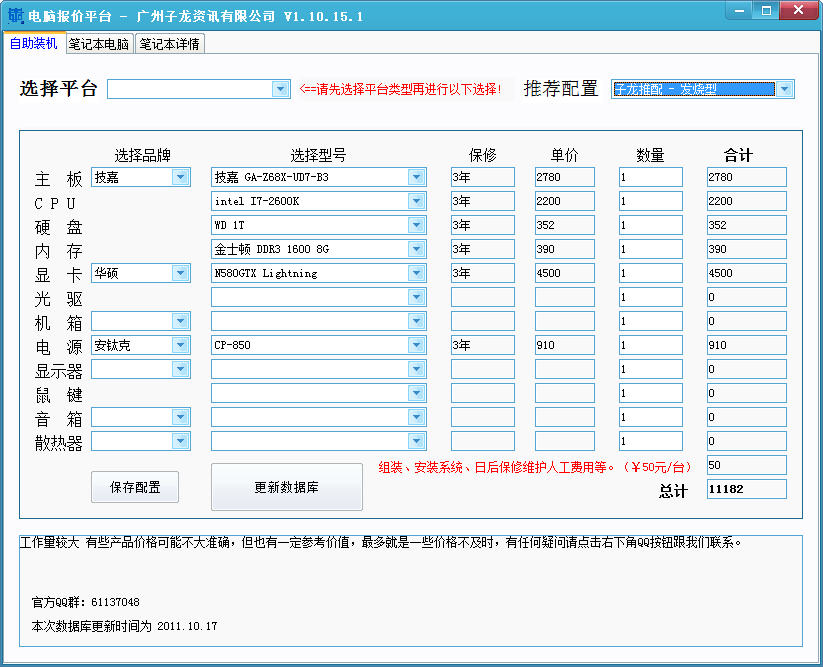Expand the empty 光驱 model dropdown
Viewport: 823px width, 667px height.
[416, 297]
